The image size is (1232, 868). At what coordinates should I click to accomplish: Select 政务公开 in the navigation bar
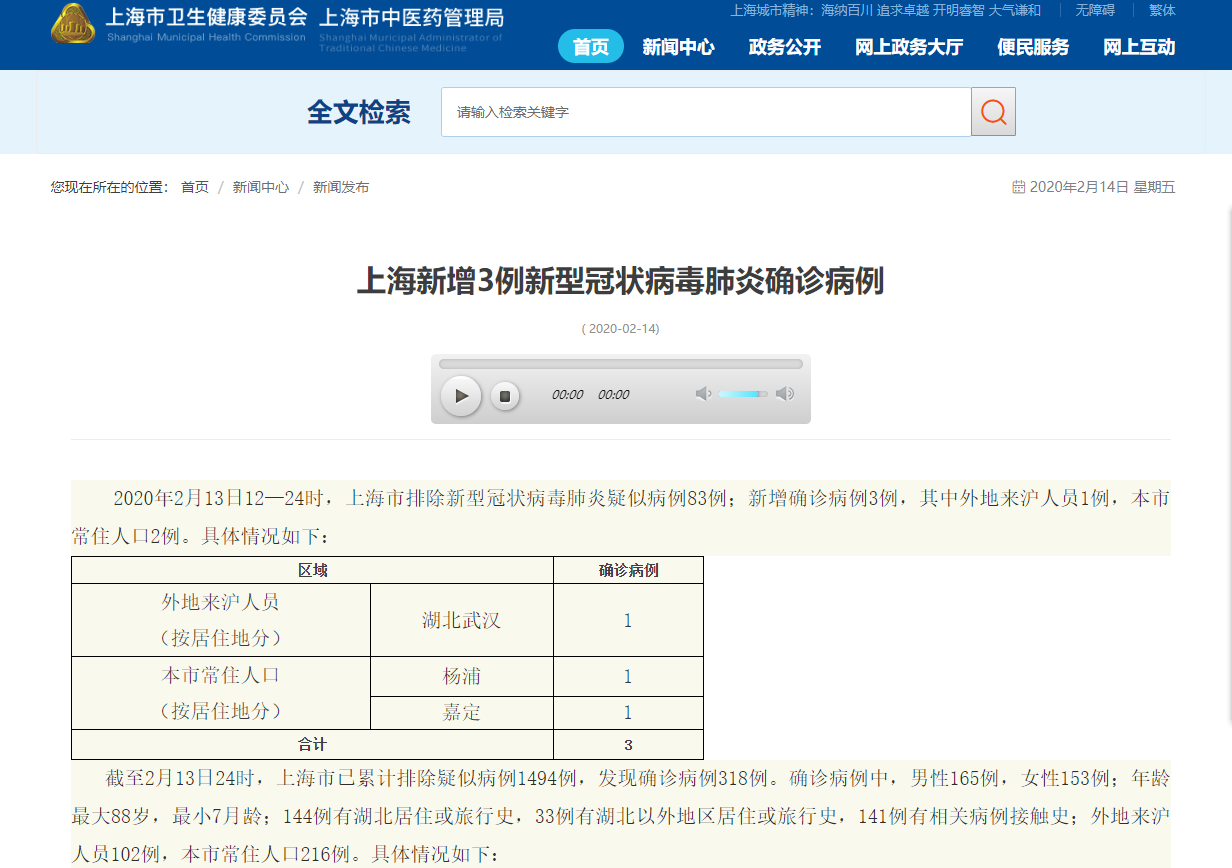tap(785, 47)
